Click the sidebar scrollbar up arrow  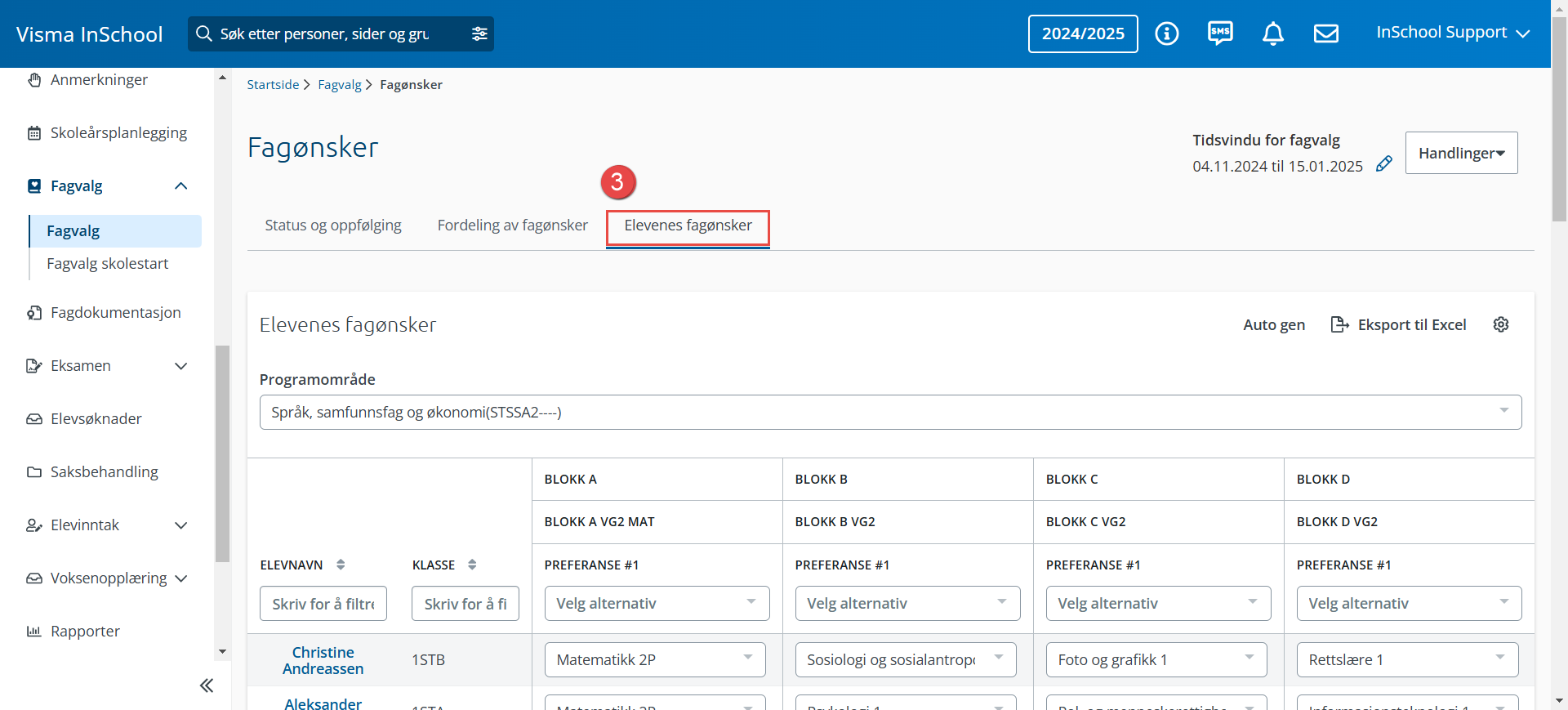pyautogui.click(x=222, y=77)
